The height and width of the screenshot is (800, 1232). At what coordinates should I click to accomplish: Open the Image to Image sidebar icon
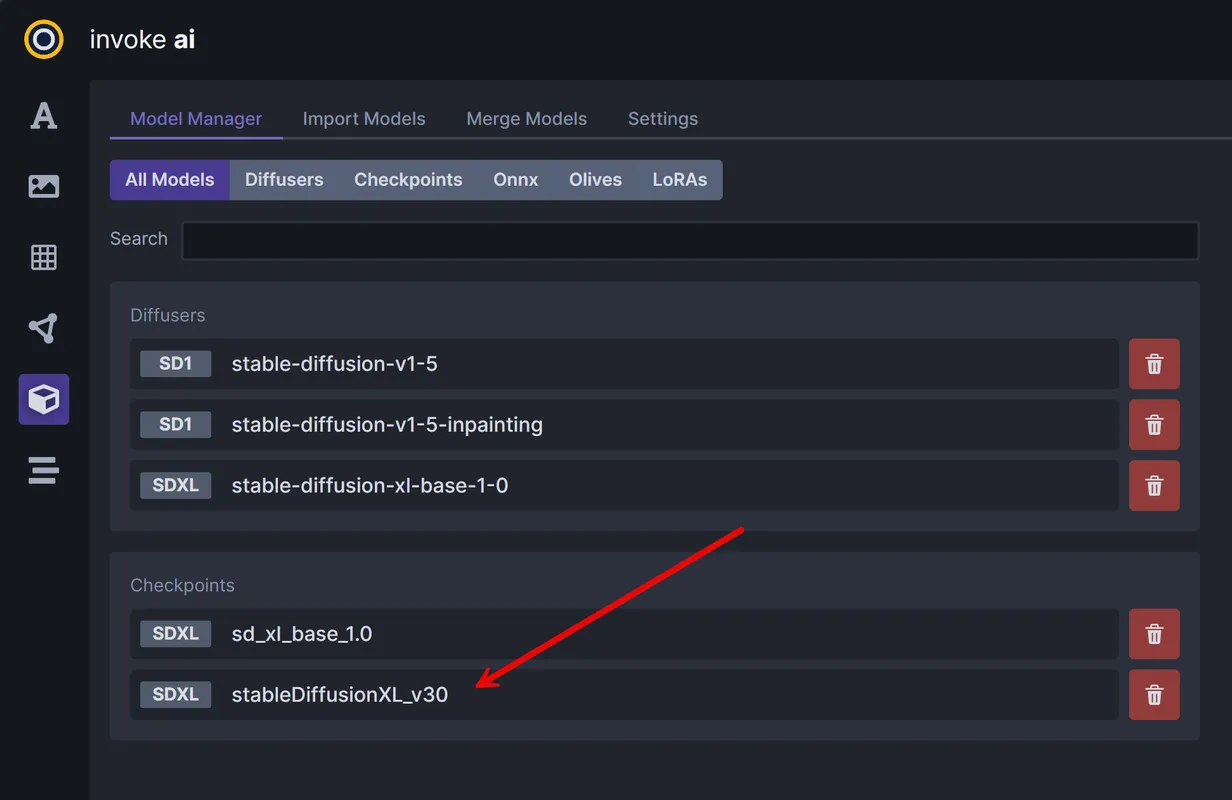tap(43, 186)
